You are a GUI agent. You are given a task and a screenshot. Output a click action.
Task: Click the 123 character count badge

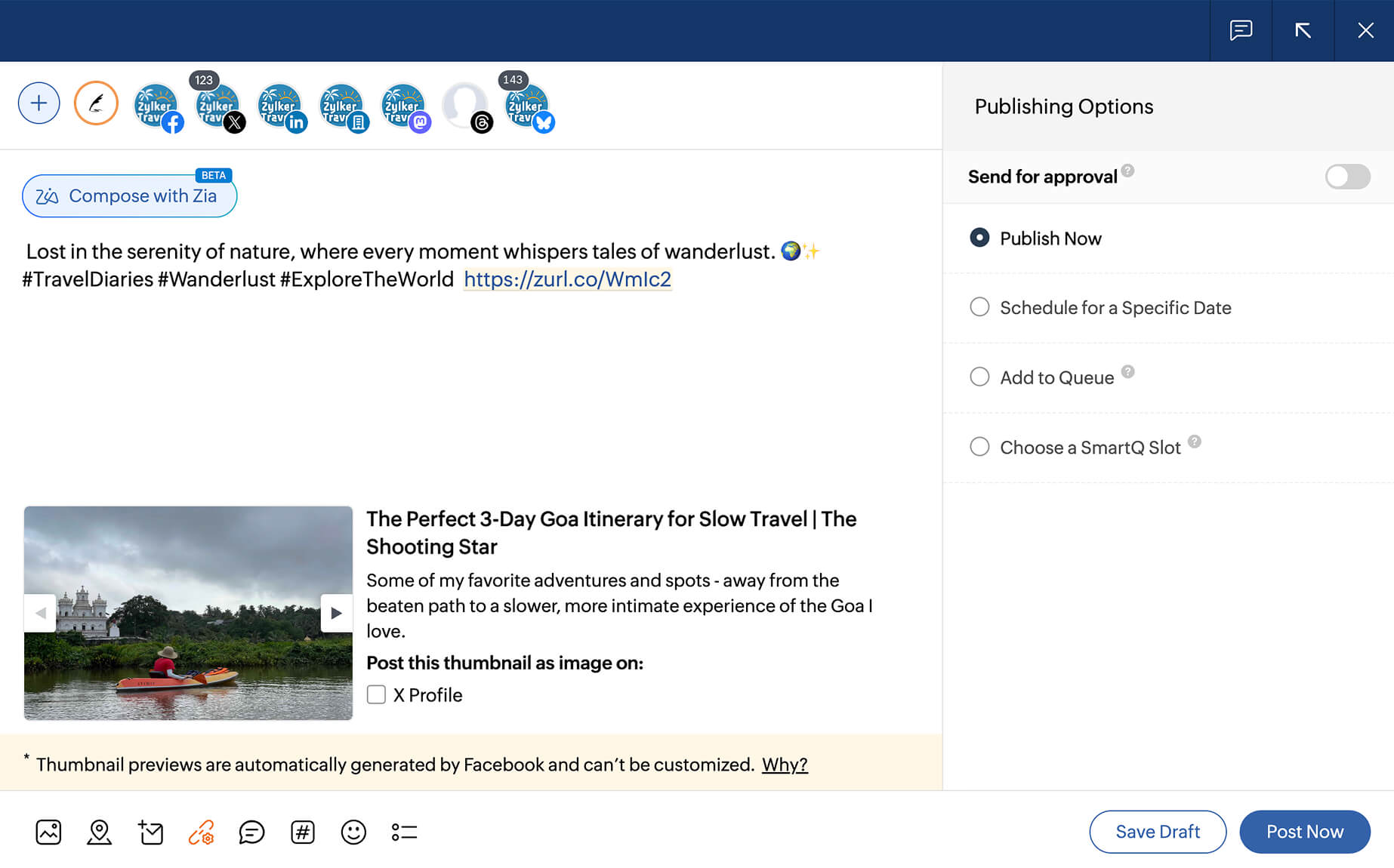(x=204, y=80)
